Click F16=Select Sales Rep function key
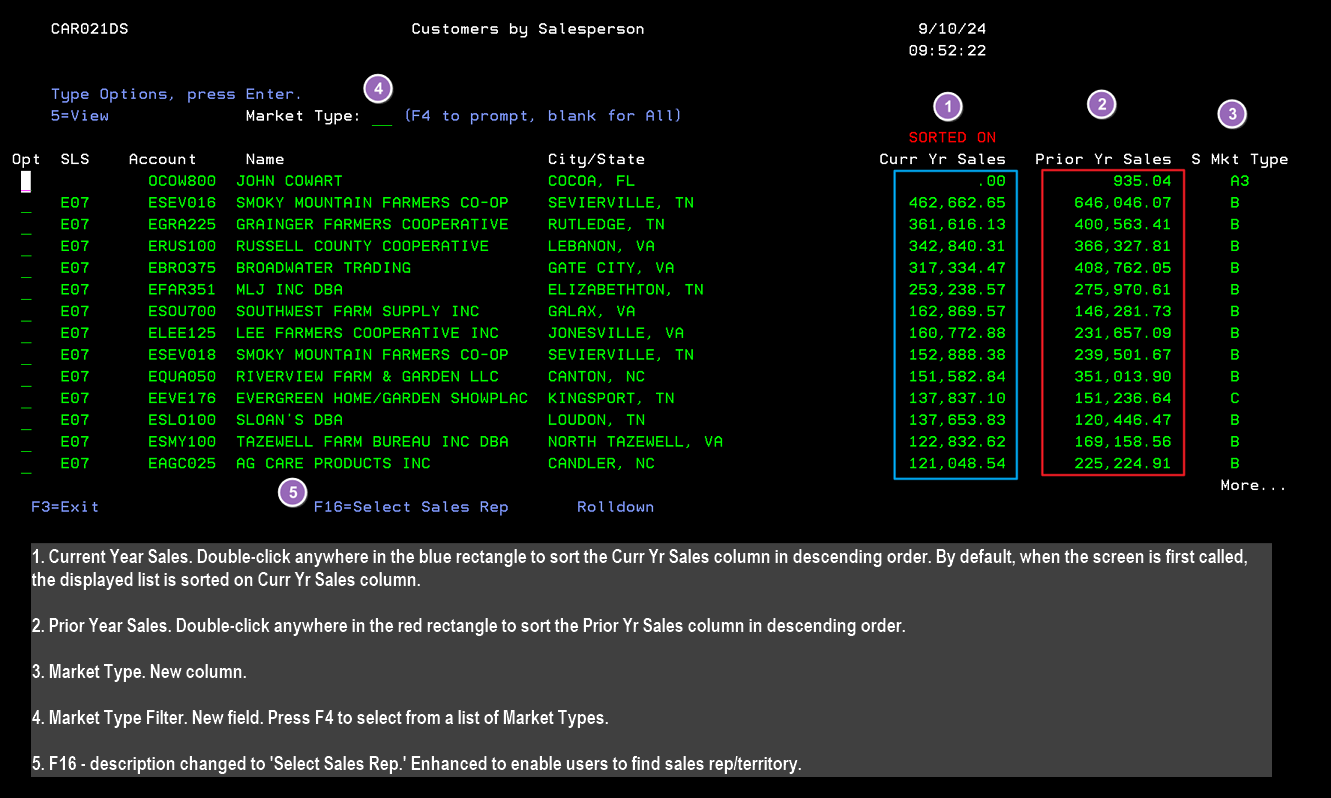Image resolution: width=1331 pixels, height=798 pixels. (x=410, y=507)
